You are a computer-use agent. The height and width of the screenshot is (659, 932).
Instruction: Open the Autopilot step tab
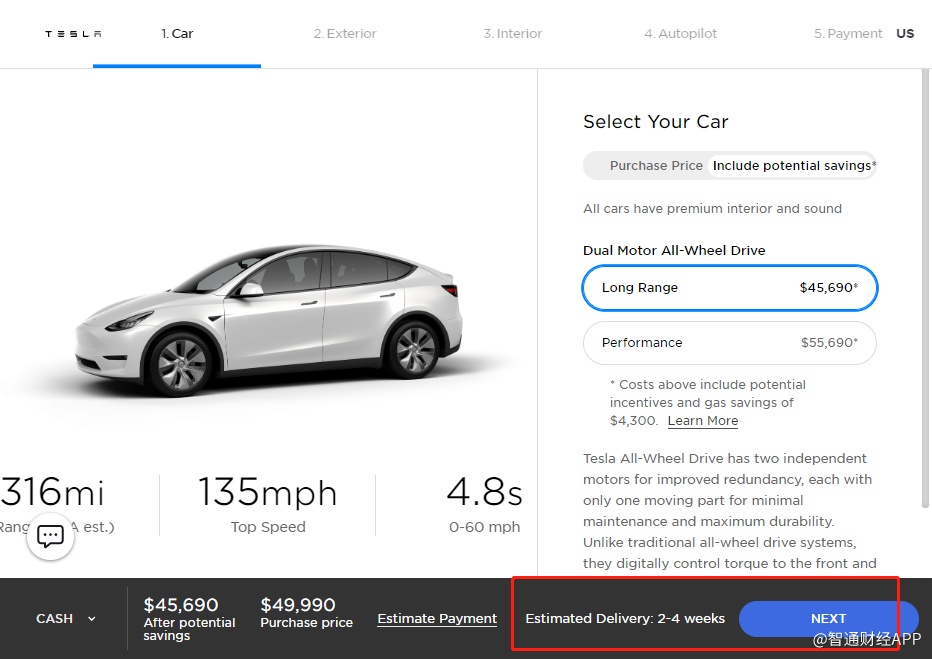click(x=681, y=34)
